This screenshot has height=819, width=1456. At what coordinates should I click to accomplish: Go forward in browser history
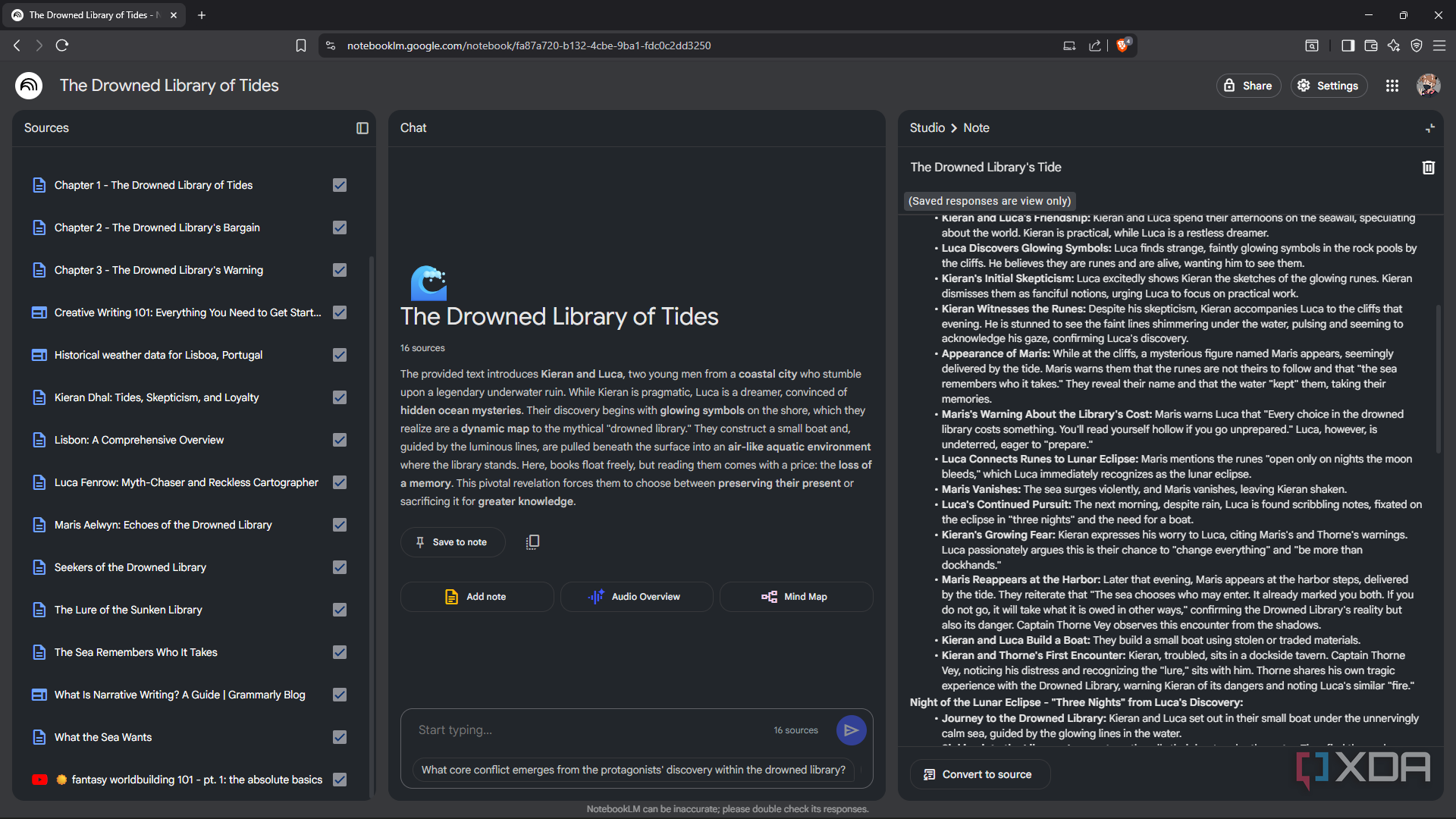39,45
